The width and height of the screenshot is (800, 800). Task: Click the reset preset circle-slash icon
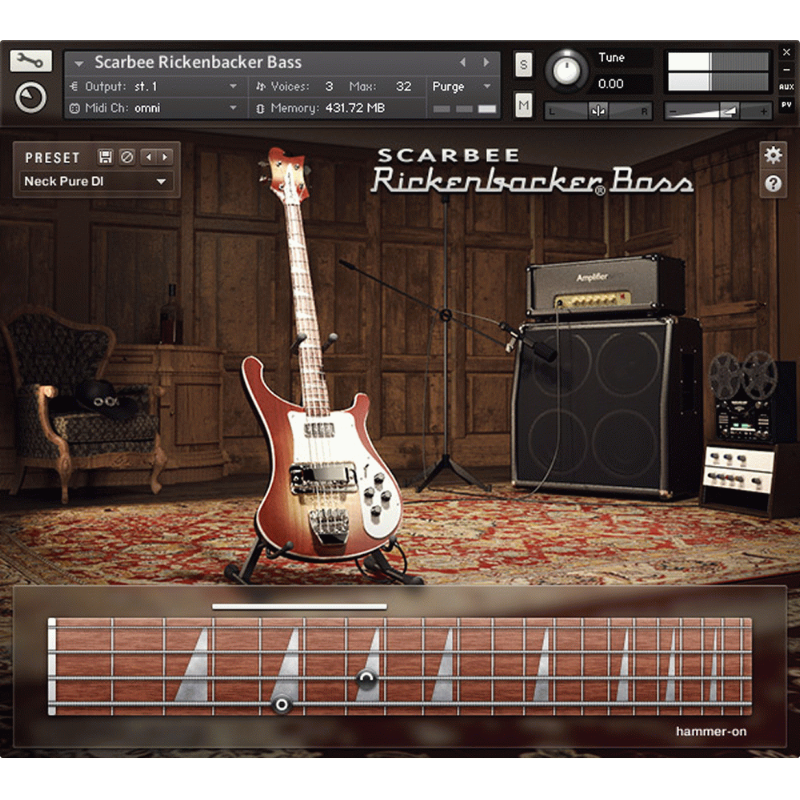coord(127,157)
